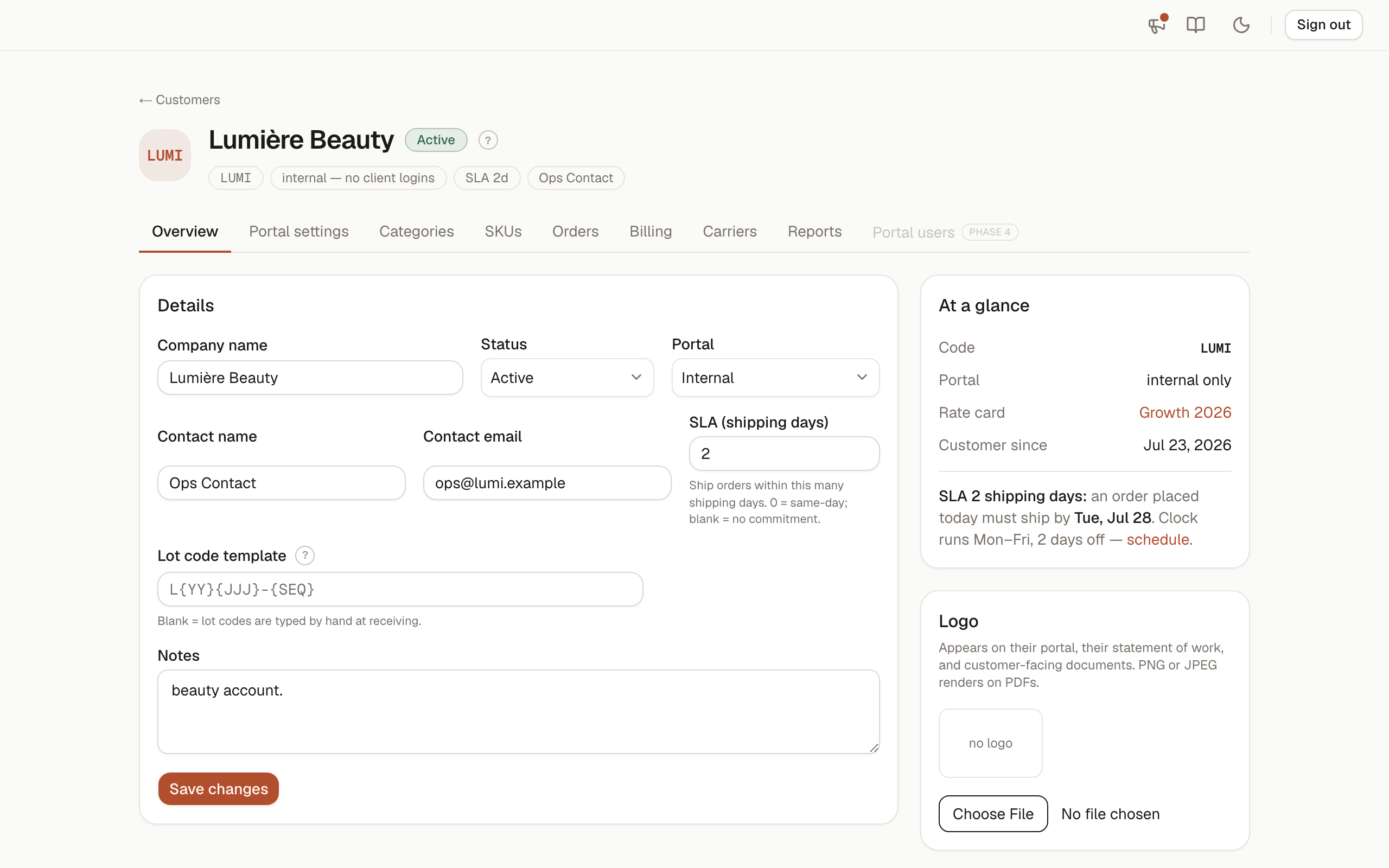Click the 'Jul 23, 2026' customer since value
The image size is (1389, 868).
(x=1187, y=445)
